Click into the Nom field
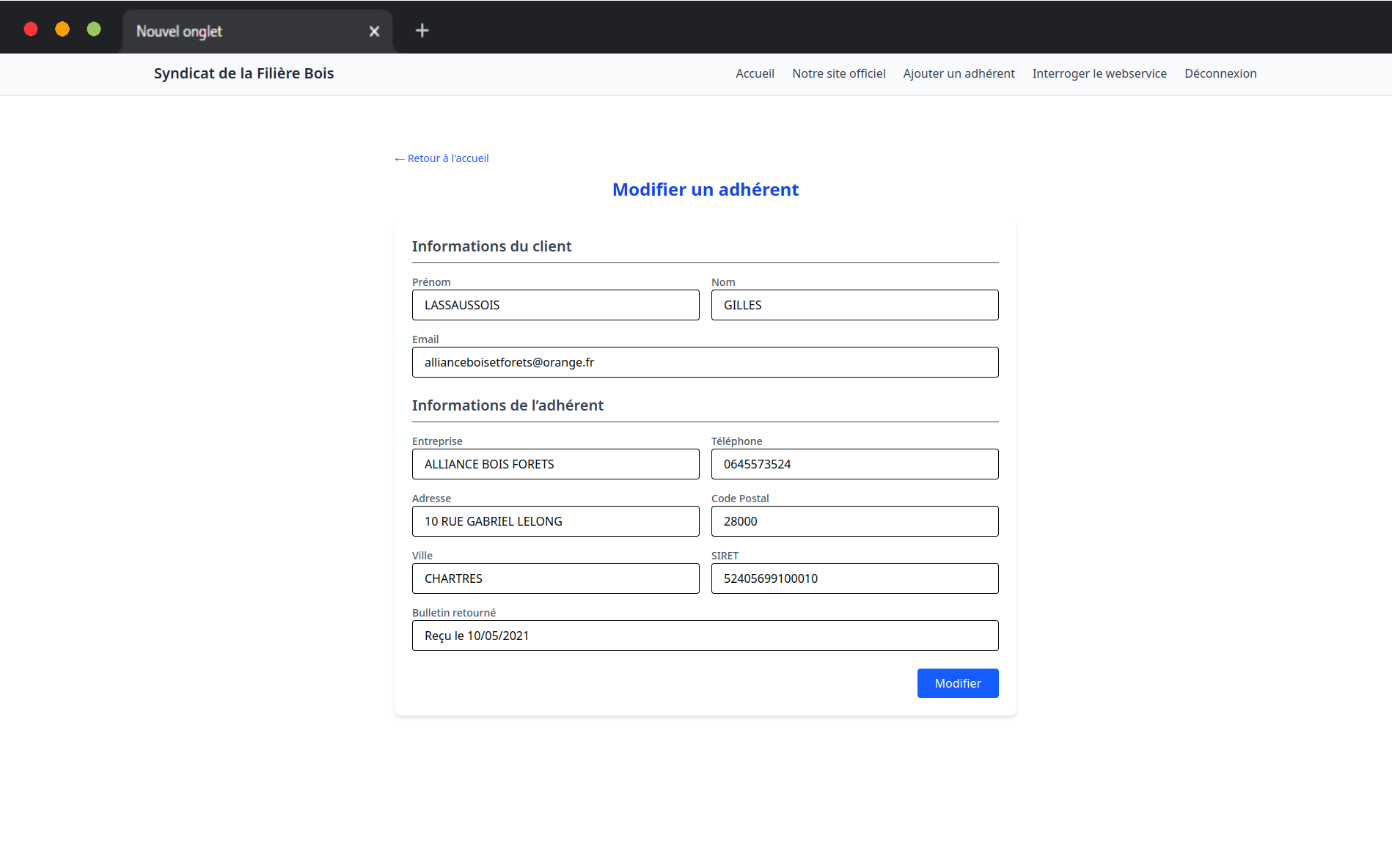This screenshot has width=1392, height=868. tap(854, 305)
